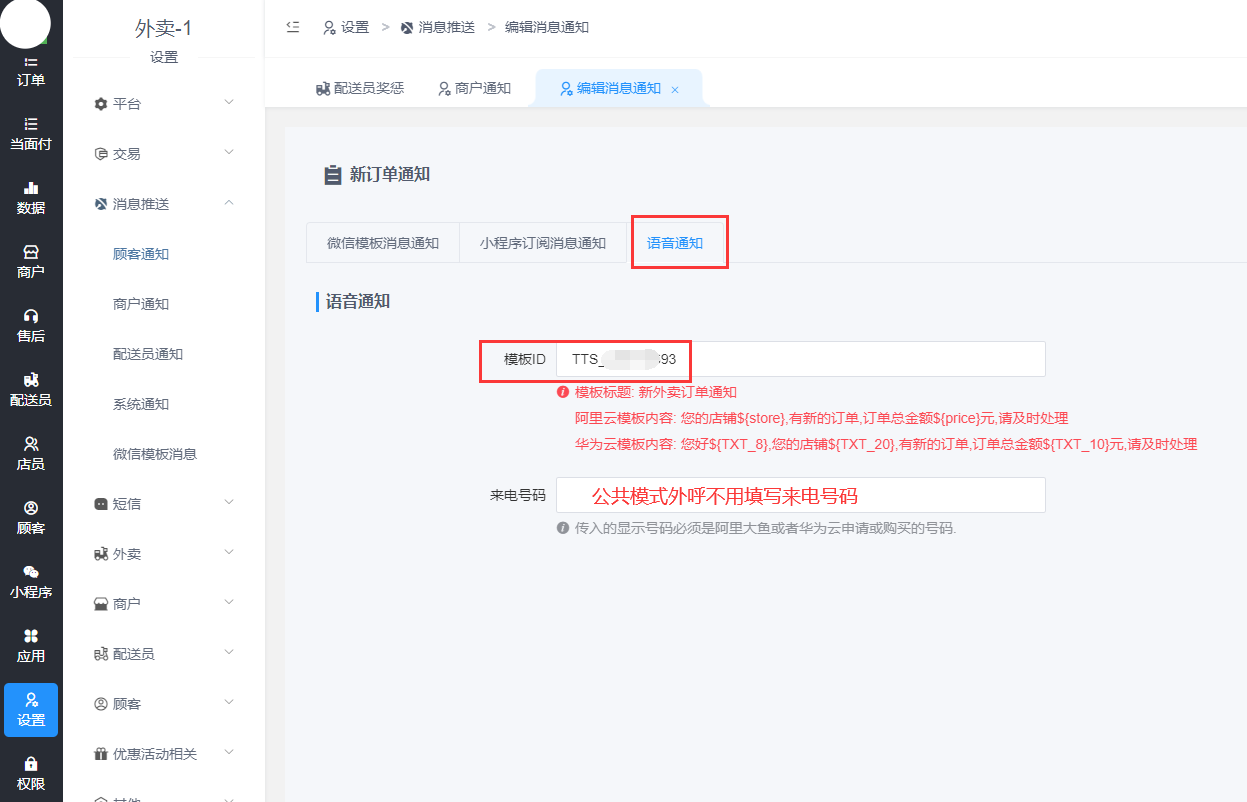The image size is (1247, 802).
Task: Expand the 平台 settings menu
Action: (164, 104)
